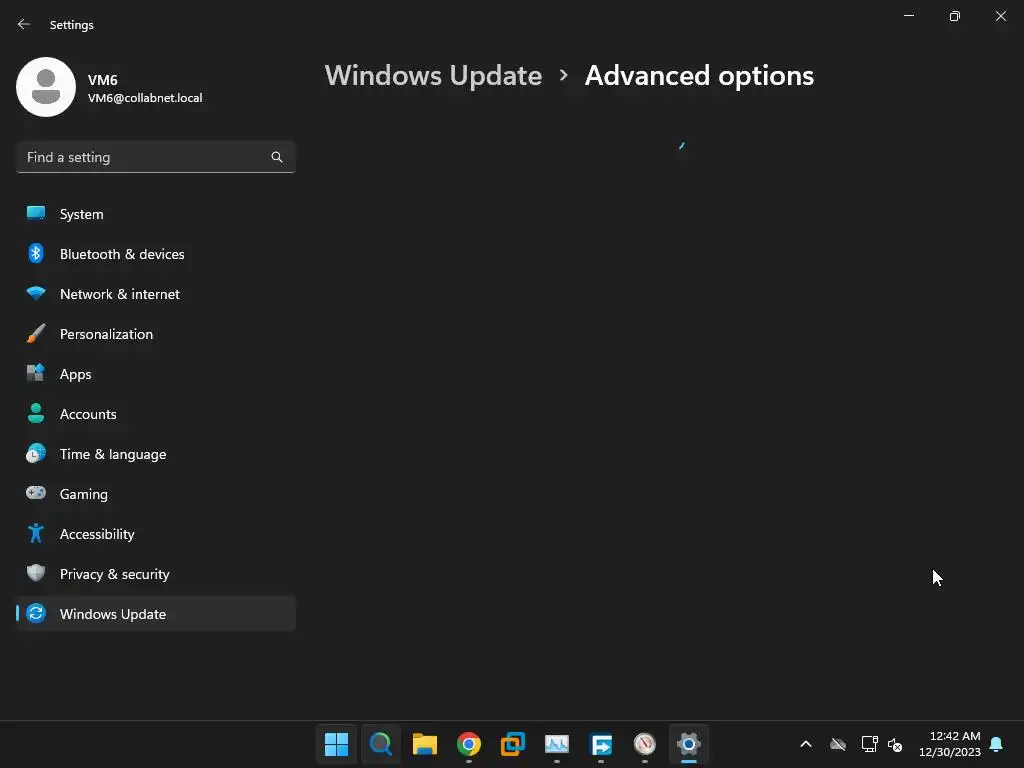The height and width of the screenshot is (768, 1024).
Task: Open the notification bell
Action: coord(997,744)
